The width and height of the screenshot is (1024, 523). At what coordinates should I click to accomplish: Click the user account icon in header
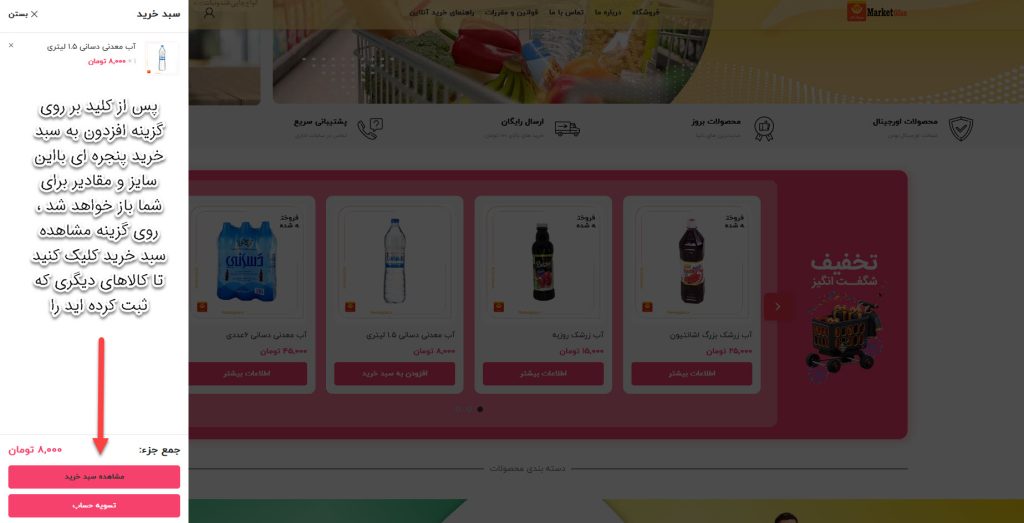(x=209, y=12)
